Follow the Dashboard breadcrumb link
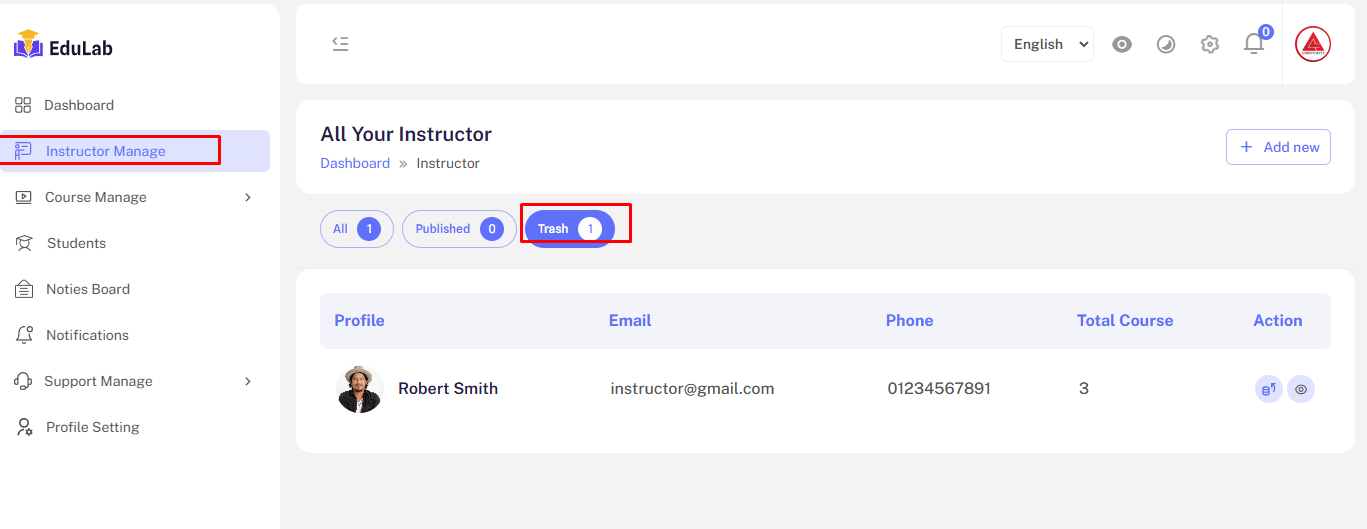 tap(355, 163)
